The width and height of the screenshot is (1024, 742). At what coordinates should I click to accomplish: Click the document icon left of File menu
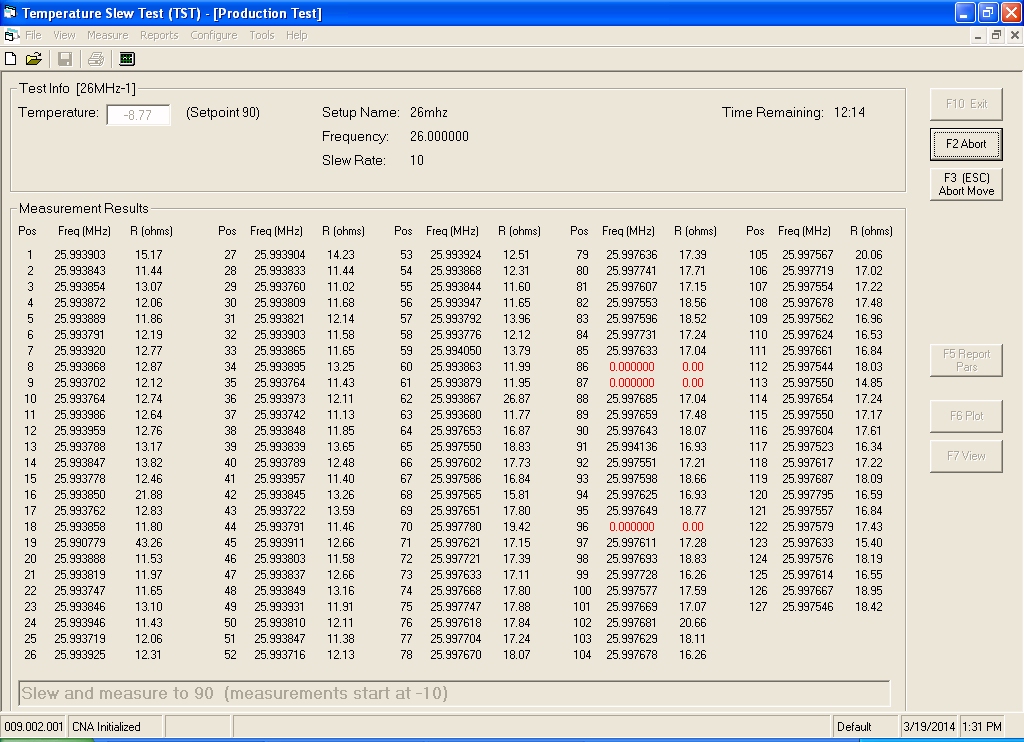(11, 35)
